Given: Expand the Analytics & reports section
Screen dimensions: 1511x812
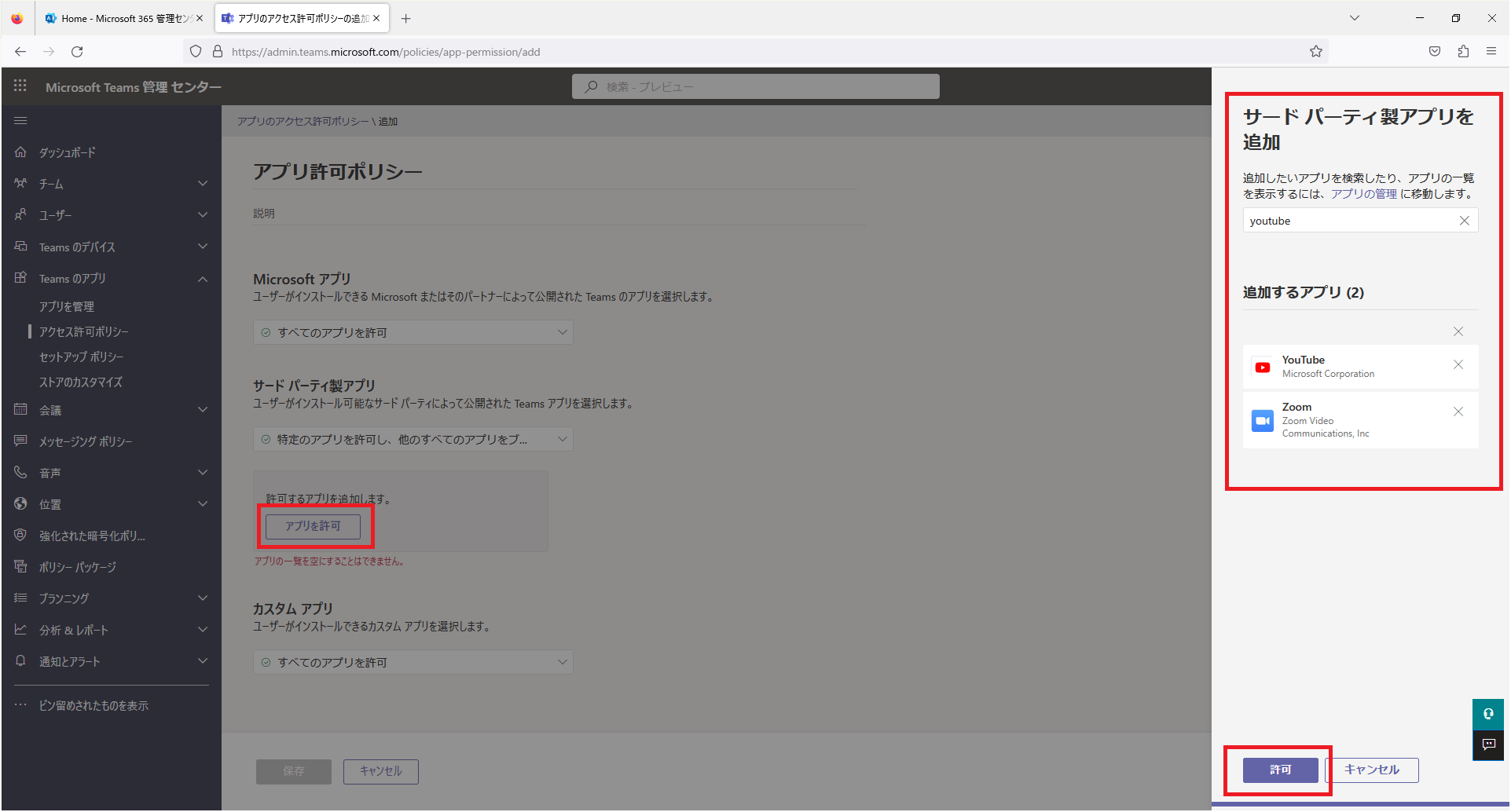Looking at the screenshot, I should tap(203, 629).
